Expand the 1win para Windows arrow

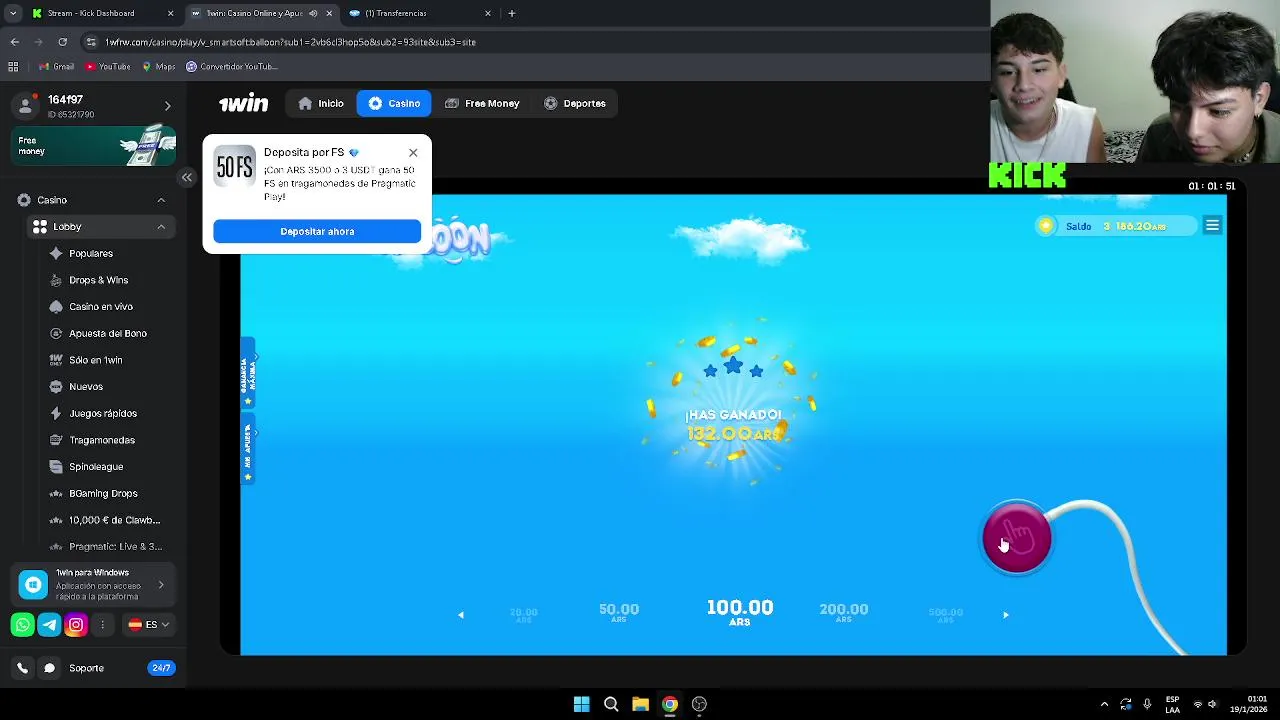click(x=161, y=585)
